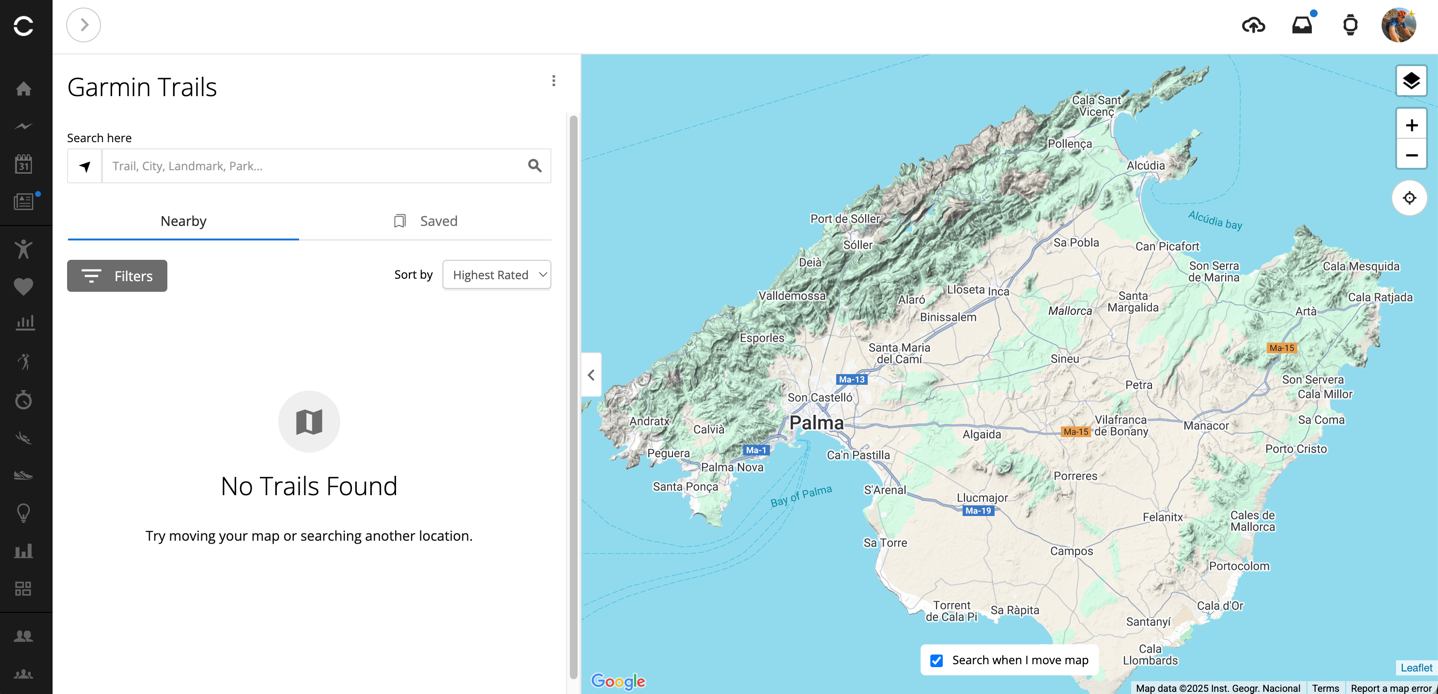
Task: Open the user profile avatar
Action: tap(1398, 25)
